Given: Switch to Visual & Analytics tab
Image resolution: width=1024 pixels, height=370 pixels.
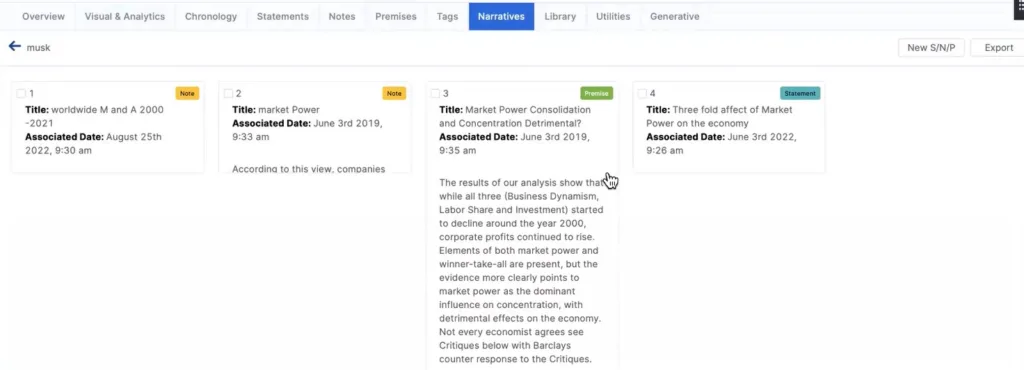Looking at the screenshot, I should pos(125,16).
